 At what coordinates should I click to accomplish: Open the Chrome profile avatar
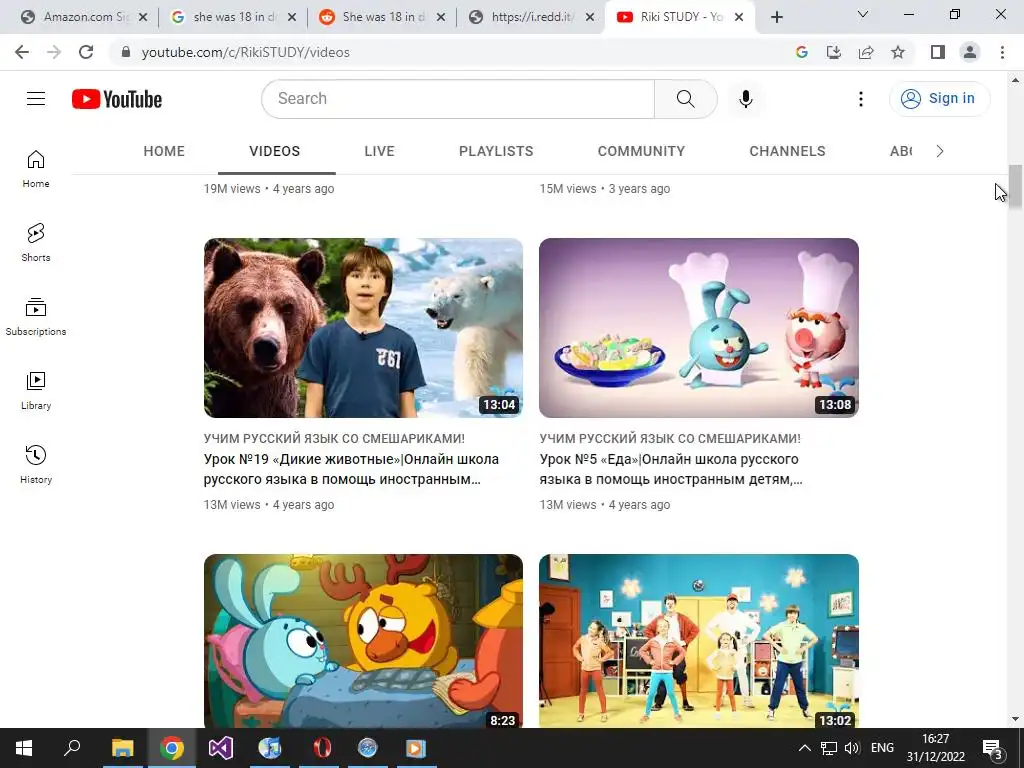(x=970, y=52)
